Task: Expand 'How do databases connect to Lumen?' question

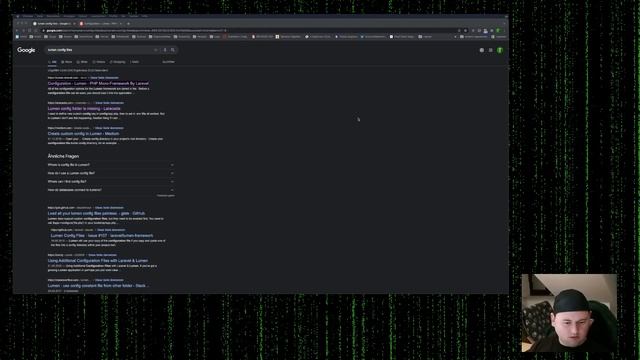Action: [111, 190]
